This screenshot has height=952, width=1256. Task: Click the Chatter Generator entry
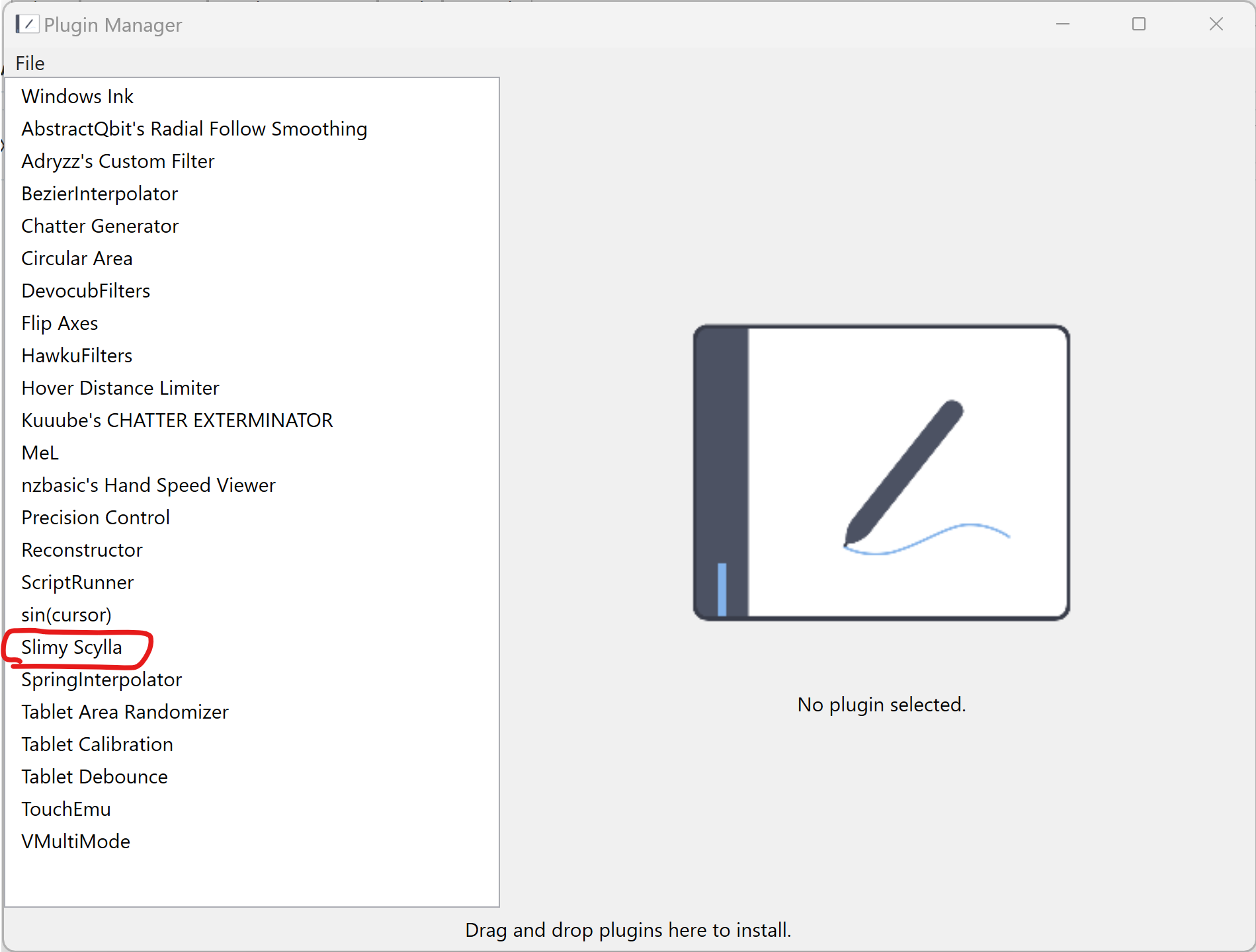[x=100, y=226]
